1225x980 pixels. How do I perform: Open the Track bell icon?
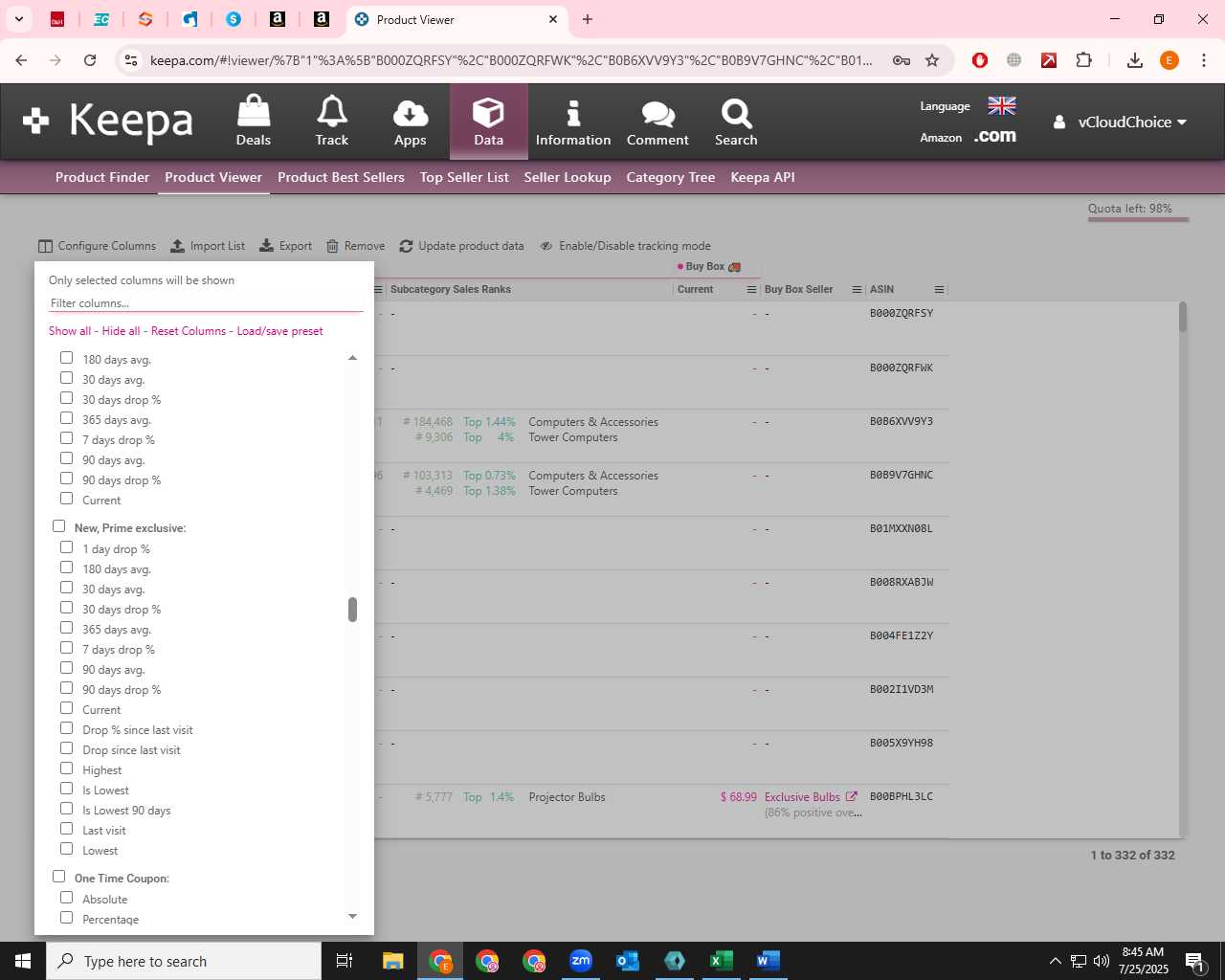click(x=332, y=111)
